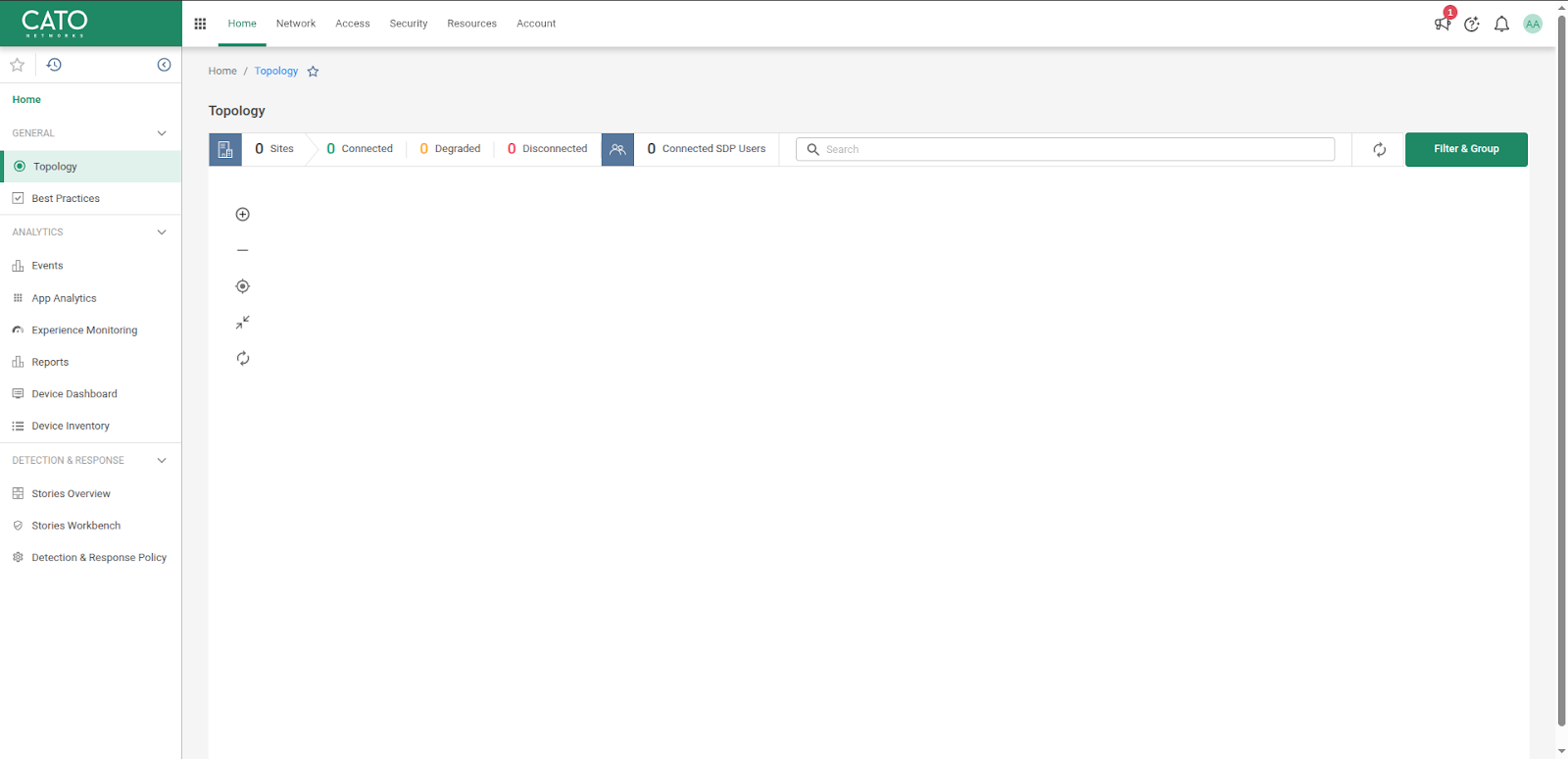1568x759 pixels.
Task: Collapse the DETECTION & RESPONSE section
Action: [162, 461]
